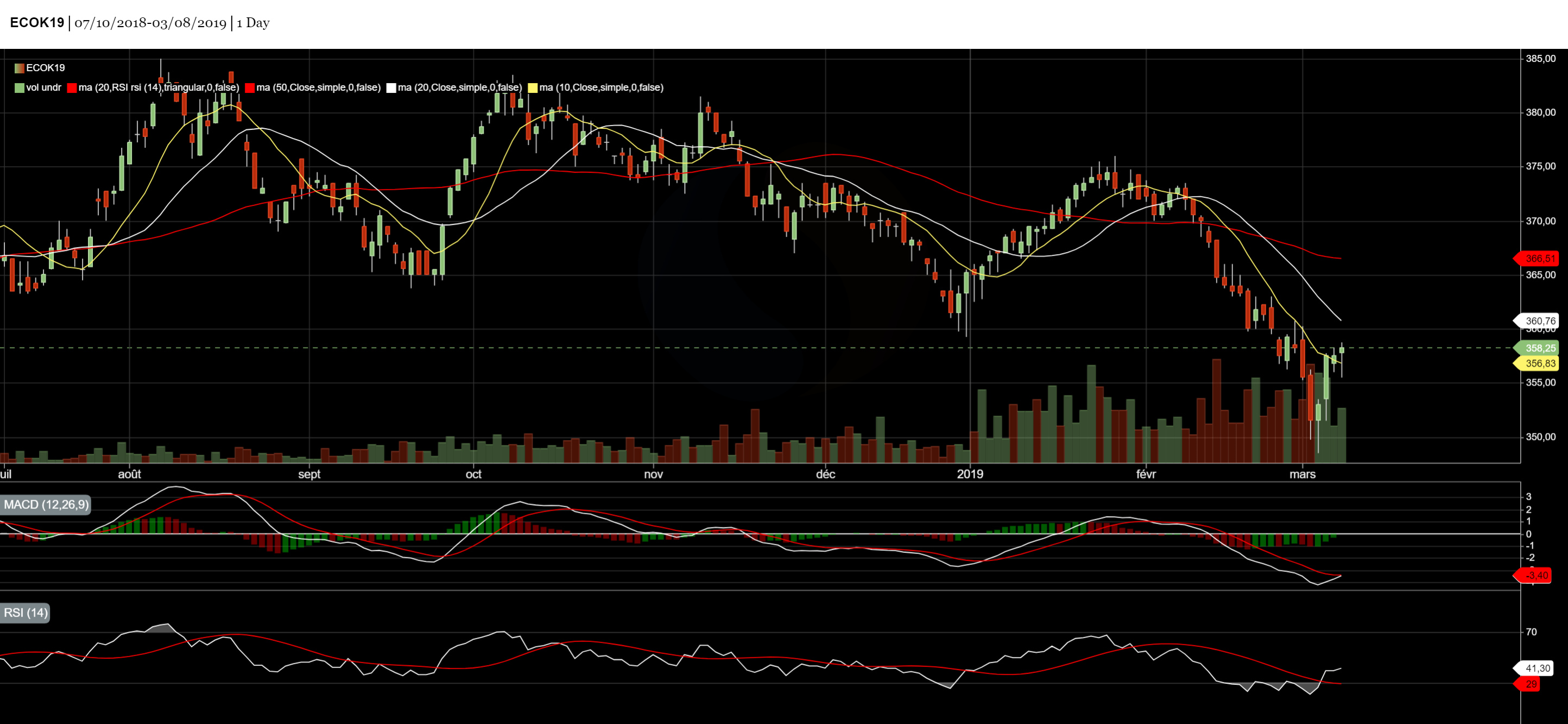The height and width of the screenshot is (724, 1568).
Task: Click the 380,00 price axis label
Action: click(x=1541, y=112)
